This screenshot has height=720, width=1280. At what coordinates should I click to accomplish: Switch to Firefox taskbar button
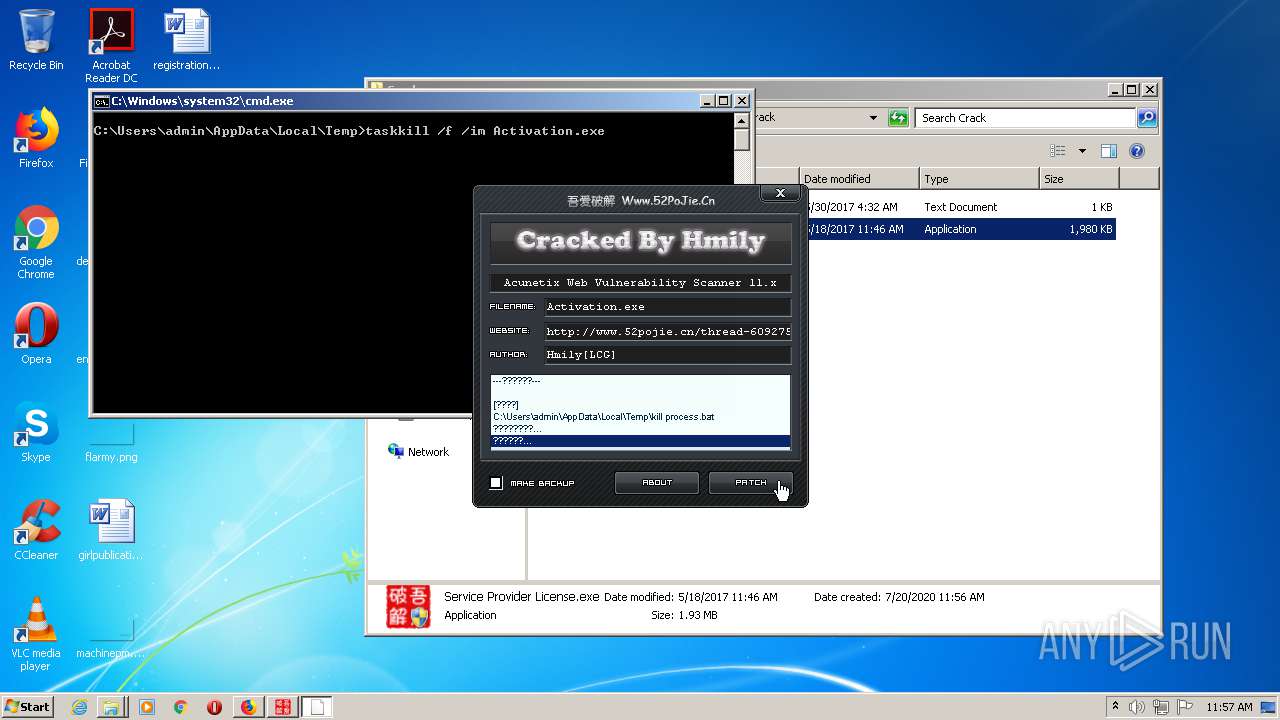(x=248, y=707)
